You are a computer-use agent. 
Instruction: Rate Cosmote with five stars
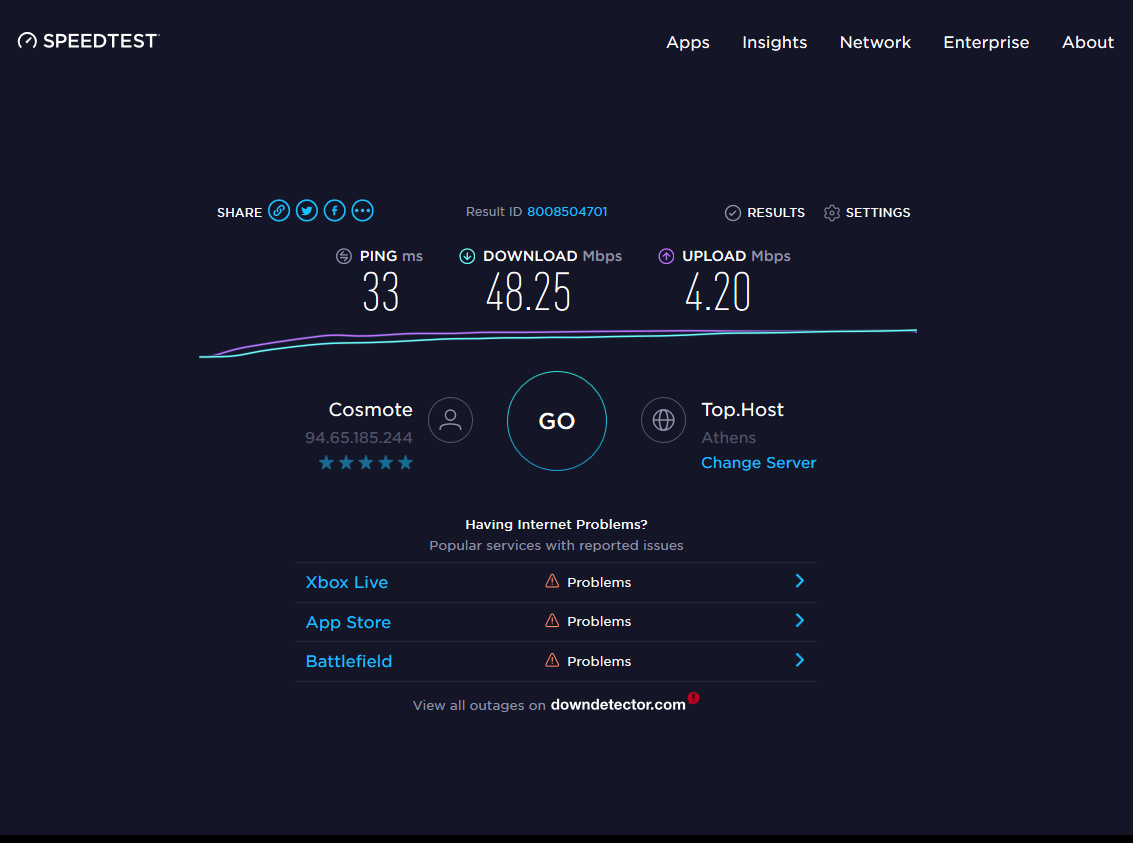pyautogui.click(x=405, y=462)
